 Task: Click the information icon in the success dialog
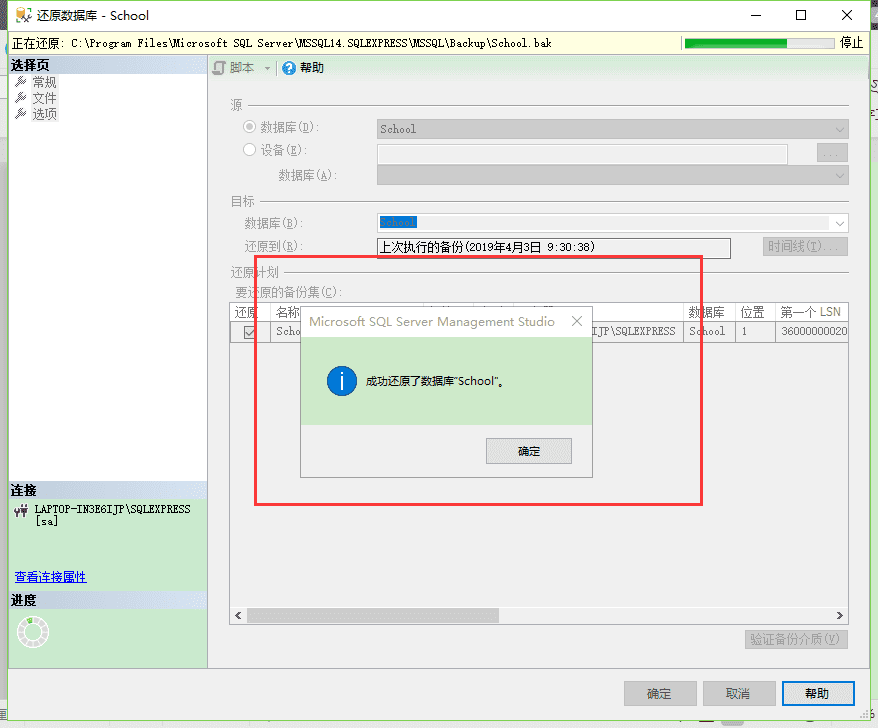click(341, 381)
